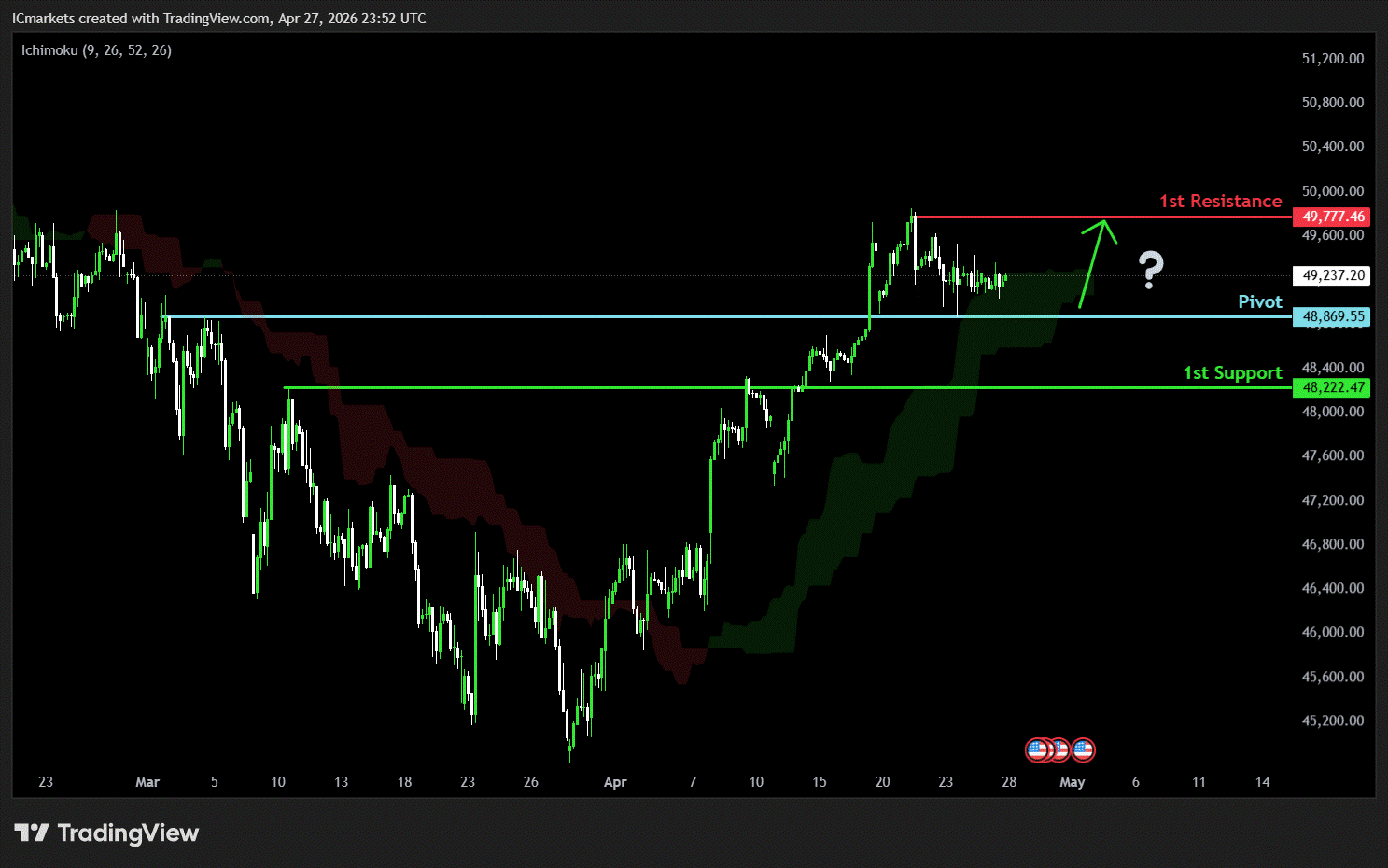Image resolution: width=1388 pixels, height=868 pixels.
Task: Click the rightmost US flag economic event icon
Action: tap(1083, 749)
